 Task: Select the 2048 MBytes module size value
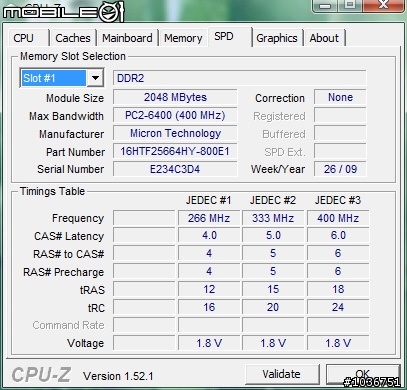175,97
